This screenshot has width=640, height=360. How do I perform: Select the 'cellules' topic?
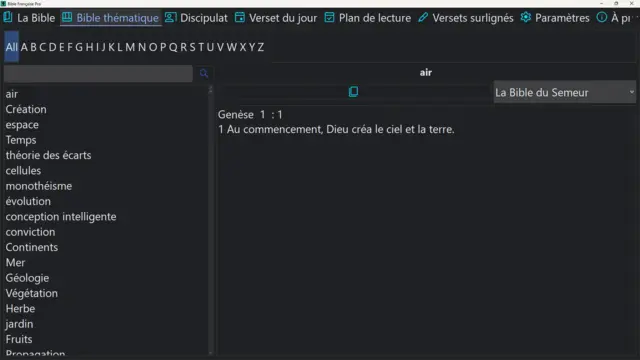[x=23, y=171]
